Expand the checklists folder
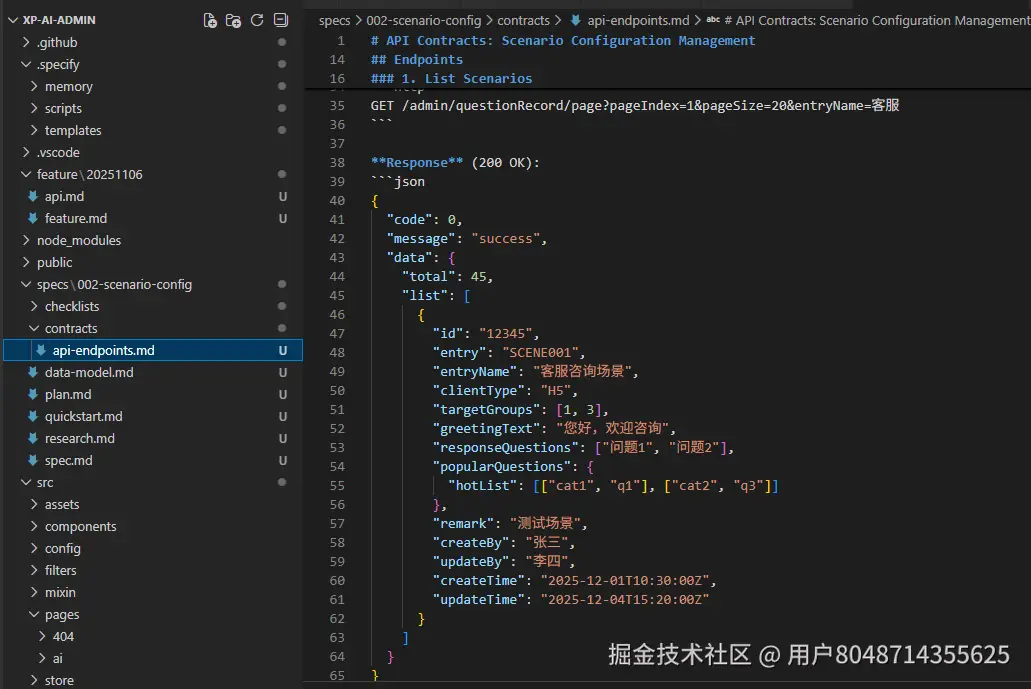The height and width of the screenshot is (689, 1031). [x=34, y=306]
